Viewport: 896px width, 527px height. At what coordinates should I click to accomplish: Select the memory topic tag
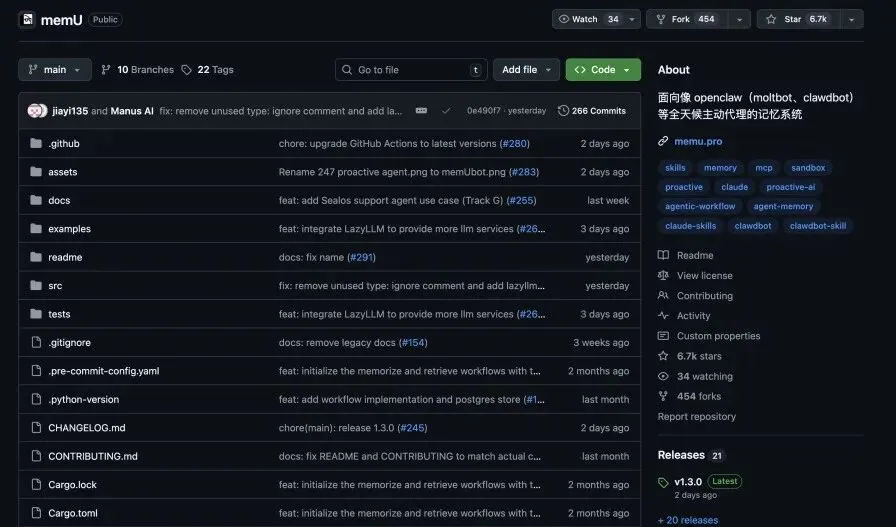[720, 167]
